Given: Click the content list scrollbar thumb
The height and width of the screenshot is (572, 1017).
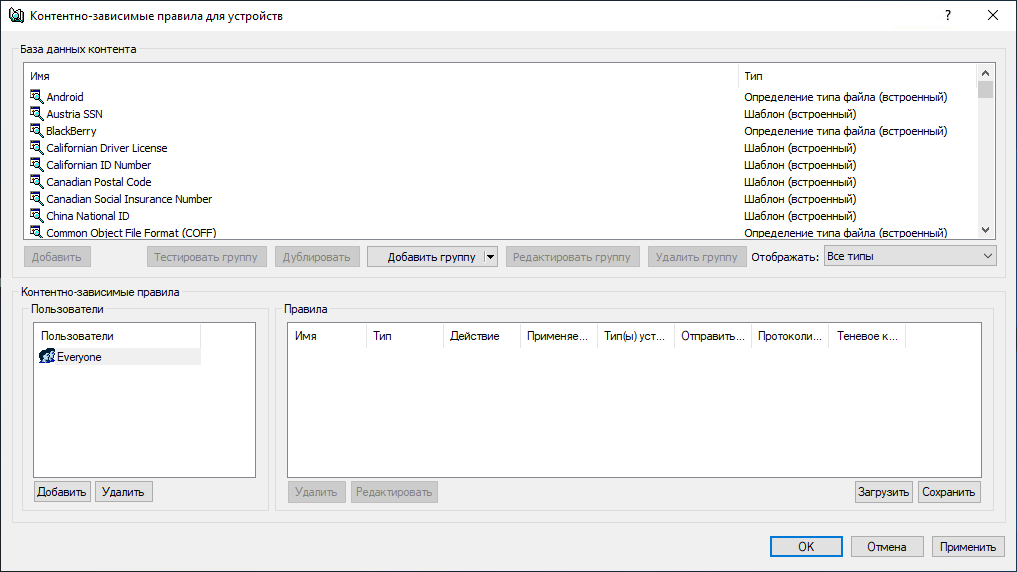Looking at the screenshot, I should [x=985, y=89].
